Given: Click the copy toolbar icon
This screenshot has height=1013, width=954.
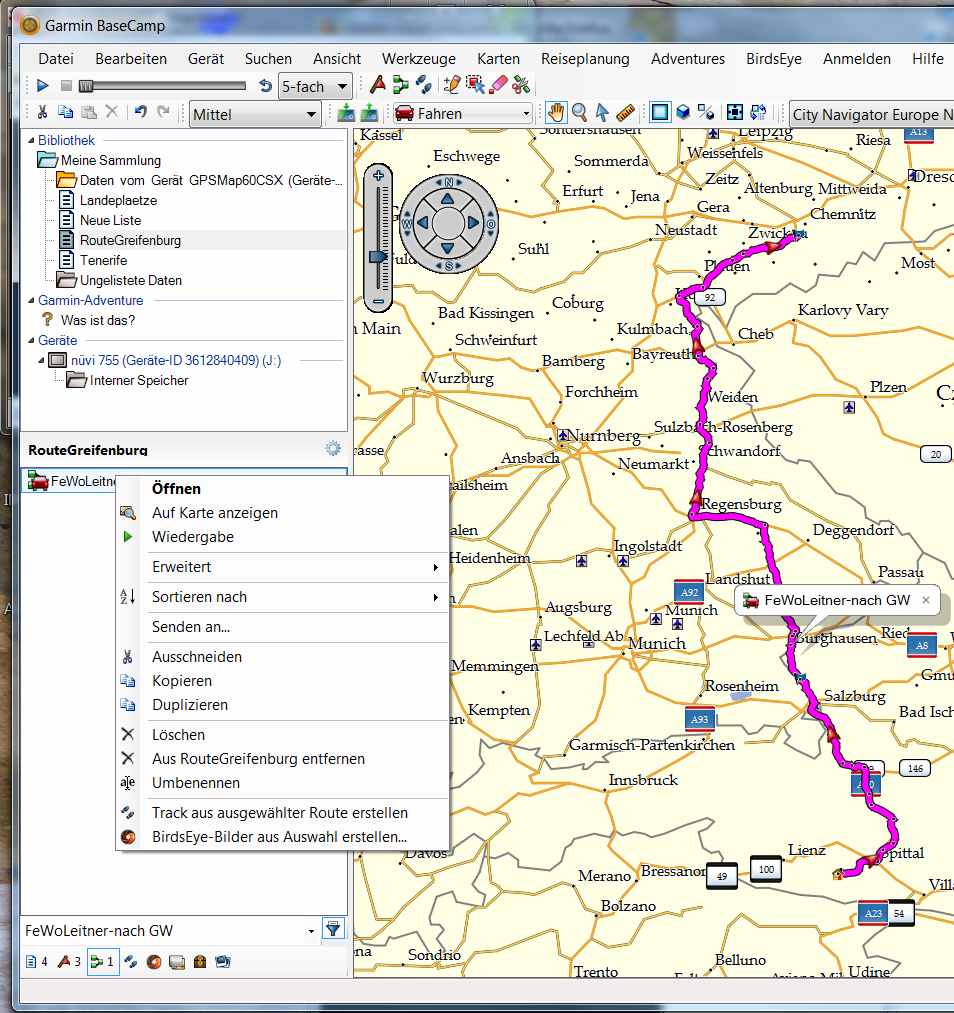Looking at the screenshot, I should [65, 112].
